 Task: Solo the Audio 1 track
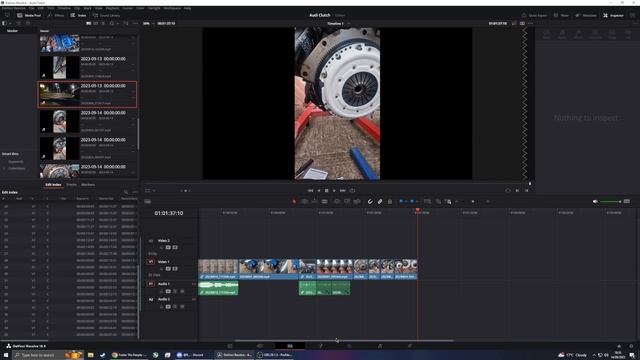pyautogui.click(x=175, y=291)
